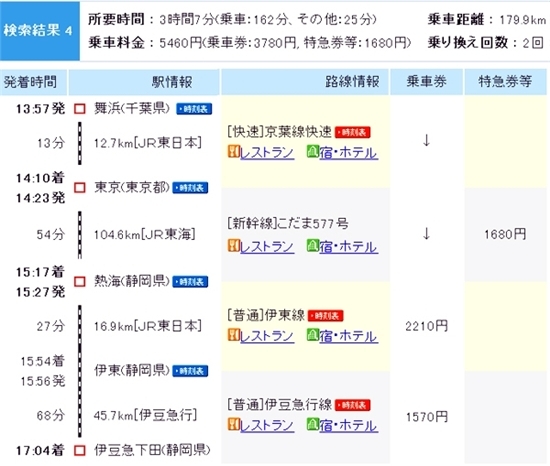This screenshot has height=466, width=550.
Task: Click the 1680円 express ticket fare
Action: click(x=505, y=234)
